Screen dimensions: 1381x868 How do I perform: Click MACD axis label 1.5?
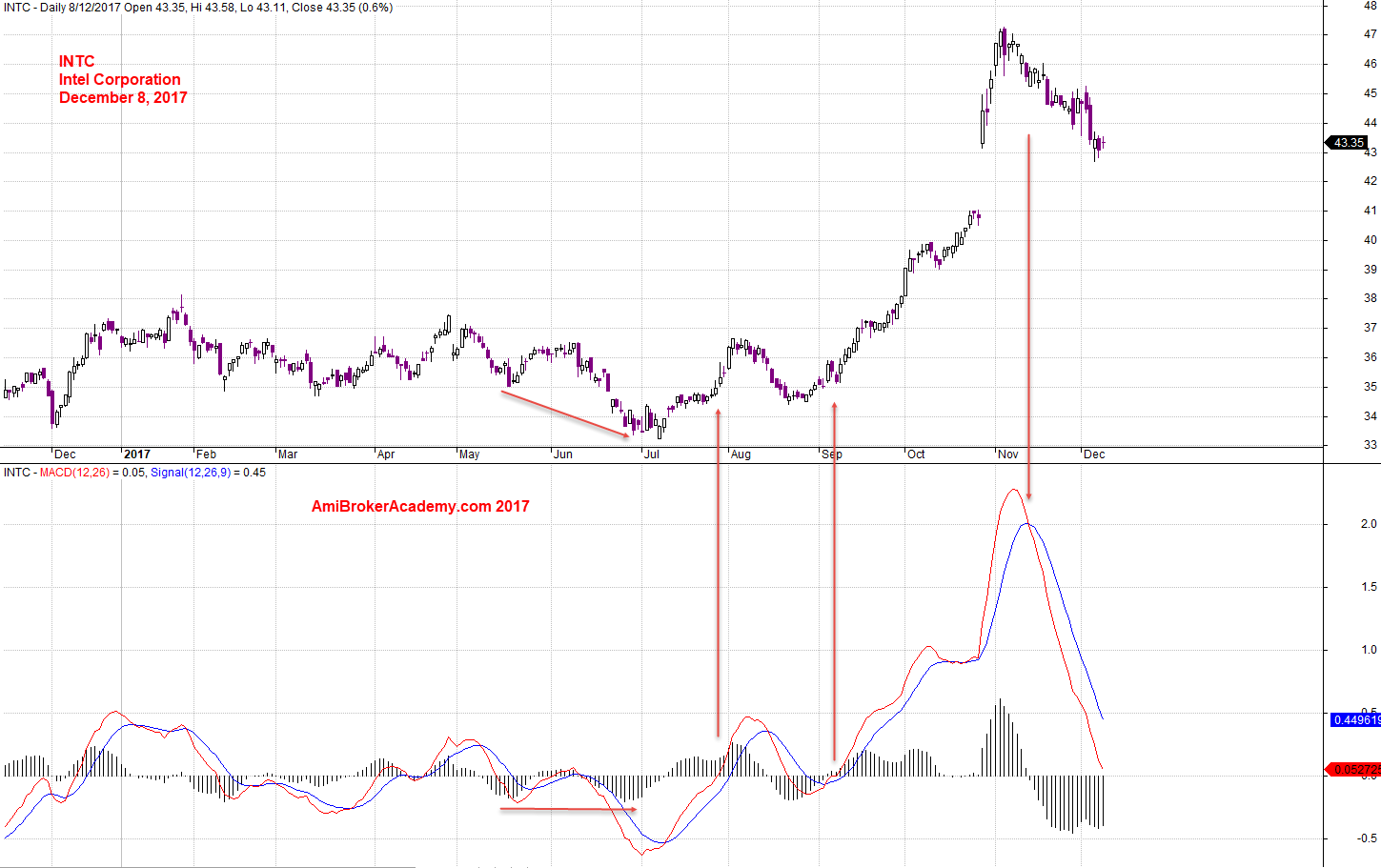click(1369, 587)
